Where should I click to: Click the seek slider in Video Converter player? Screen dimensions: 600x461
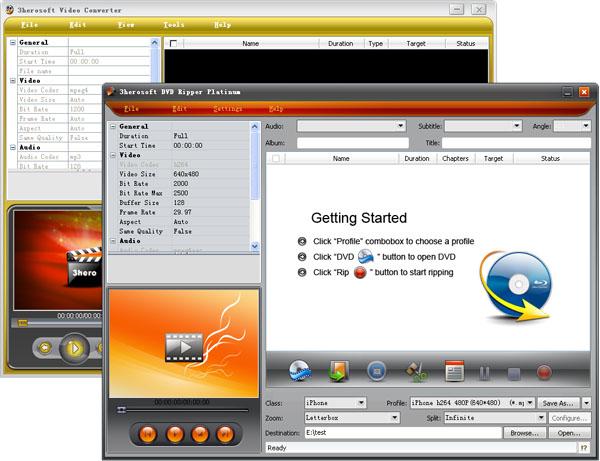click(23, 323)
